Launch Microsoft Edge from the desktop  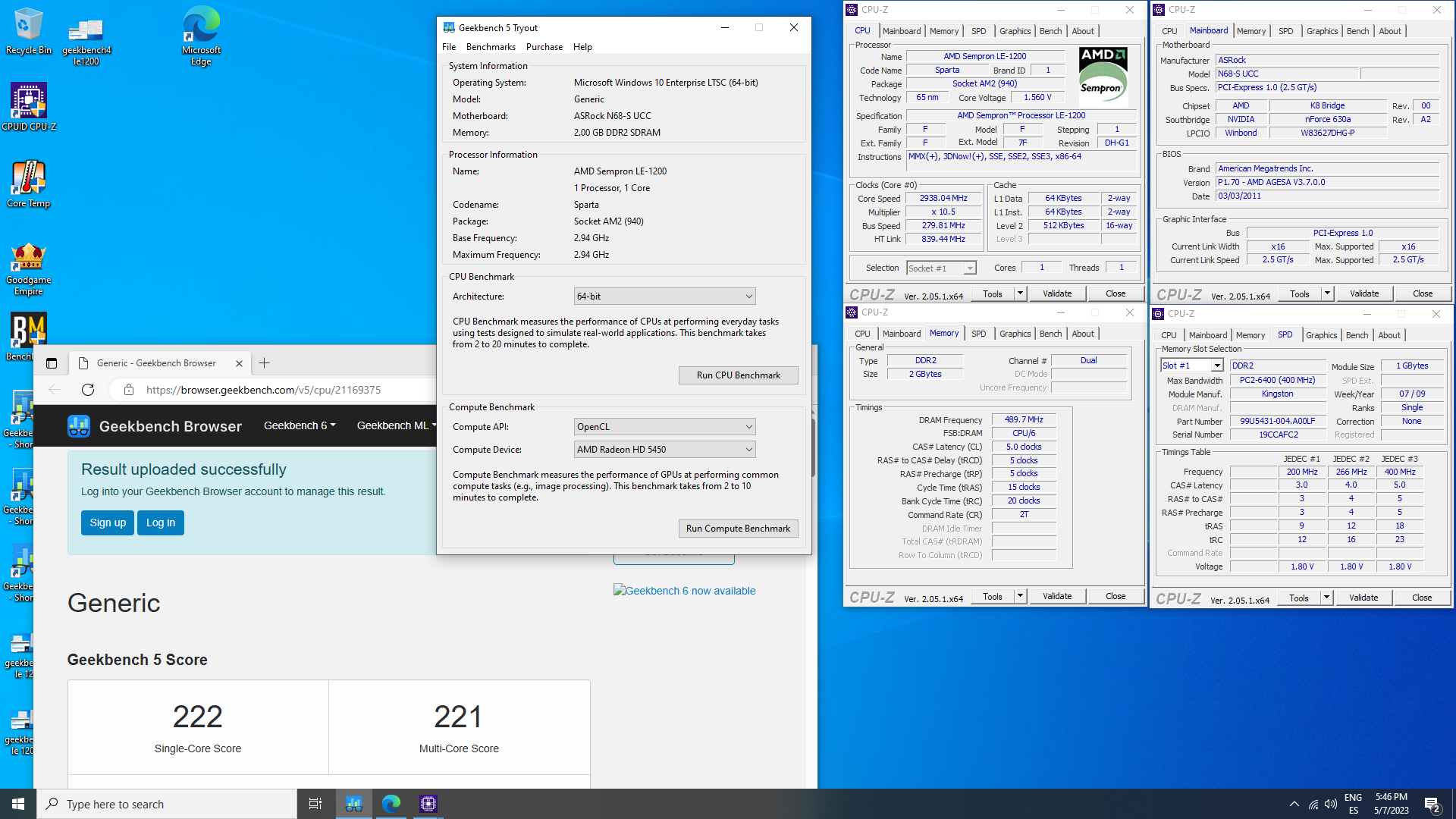tap(201, 36)
